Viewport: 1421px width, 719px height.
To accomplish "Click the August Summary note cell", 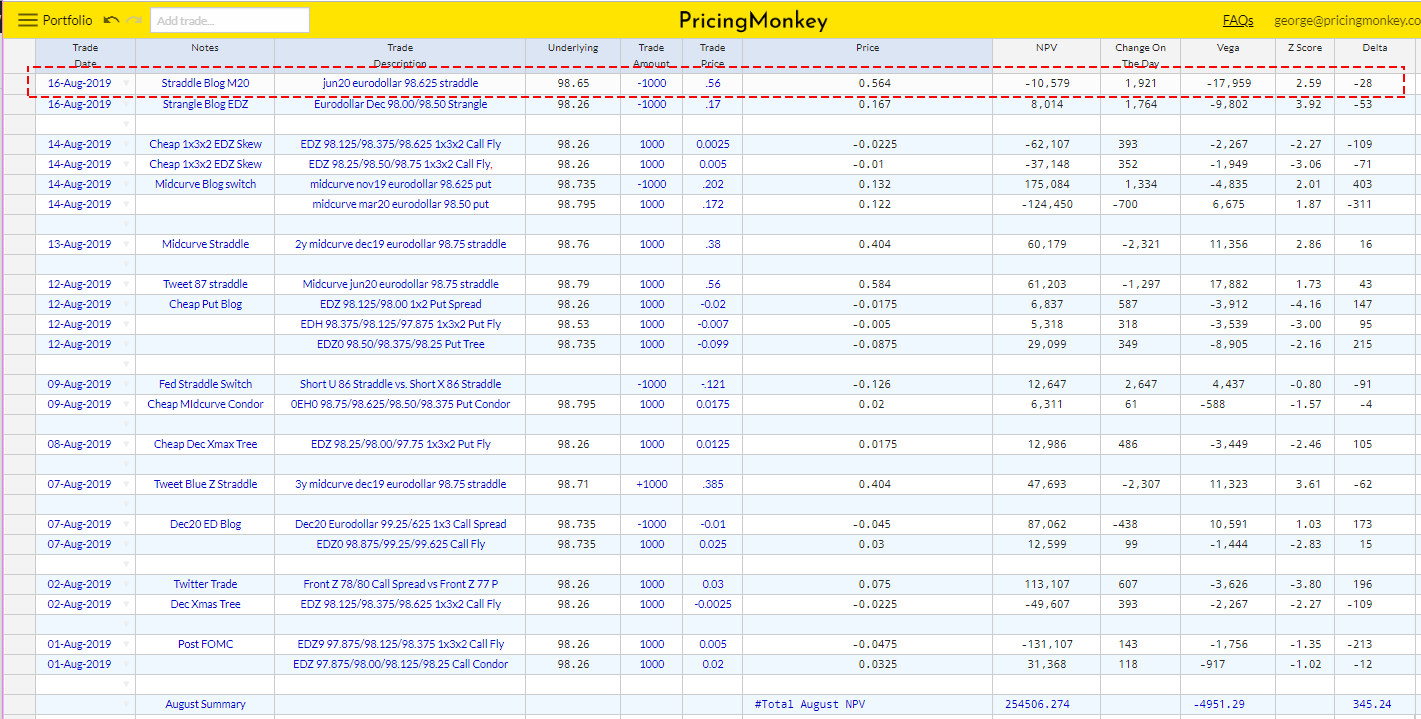I will (x=205, y=704).
